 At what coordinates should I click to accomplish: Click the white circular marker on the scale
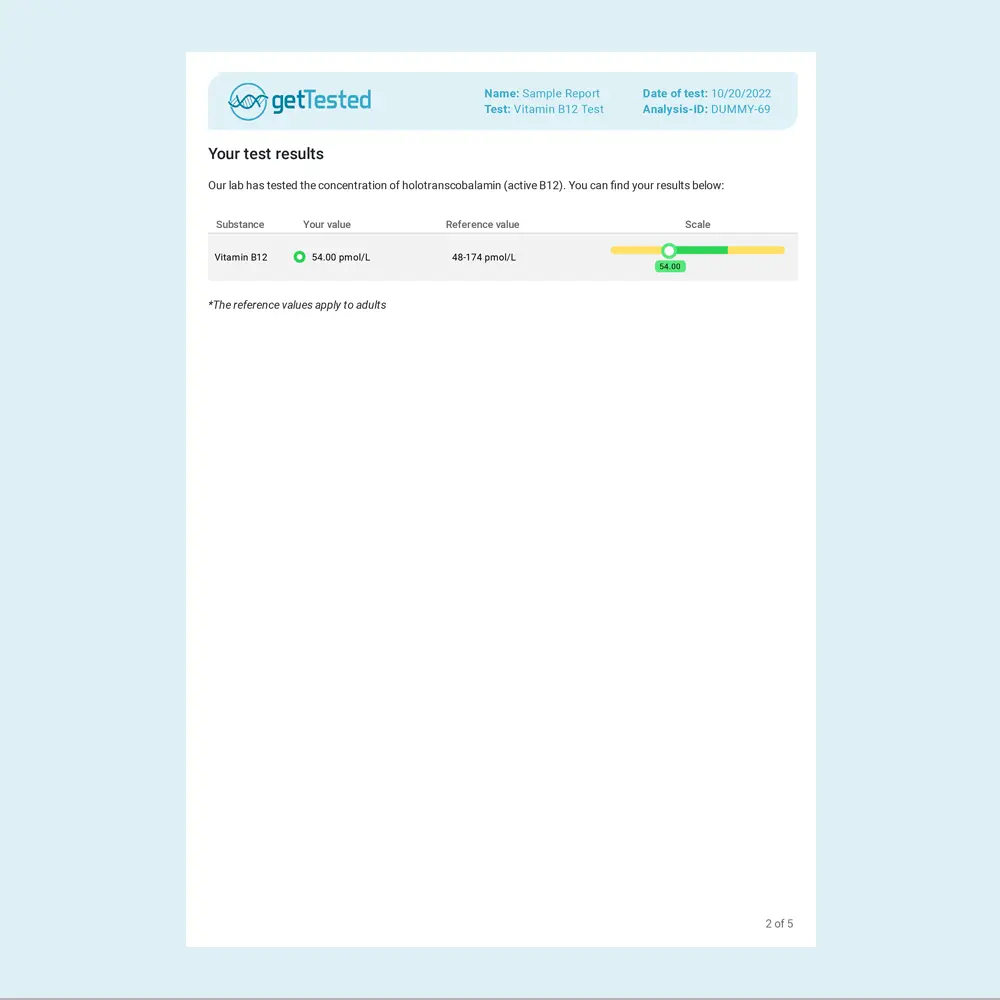coord(669,250)
